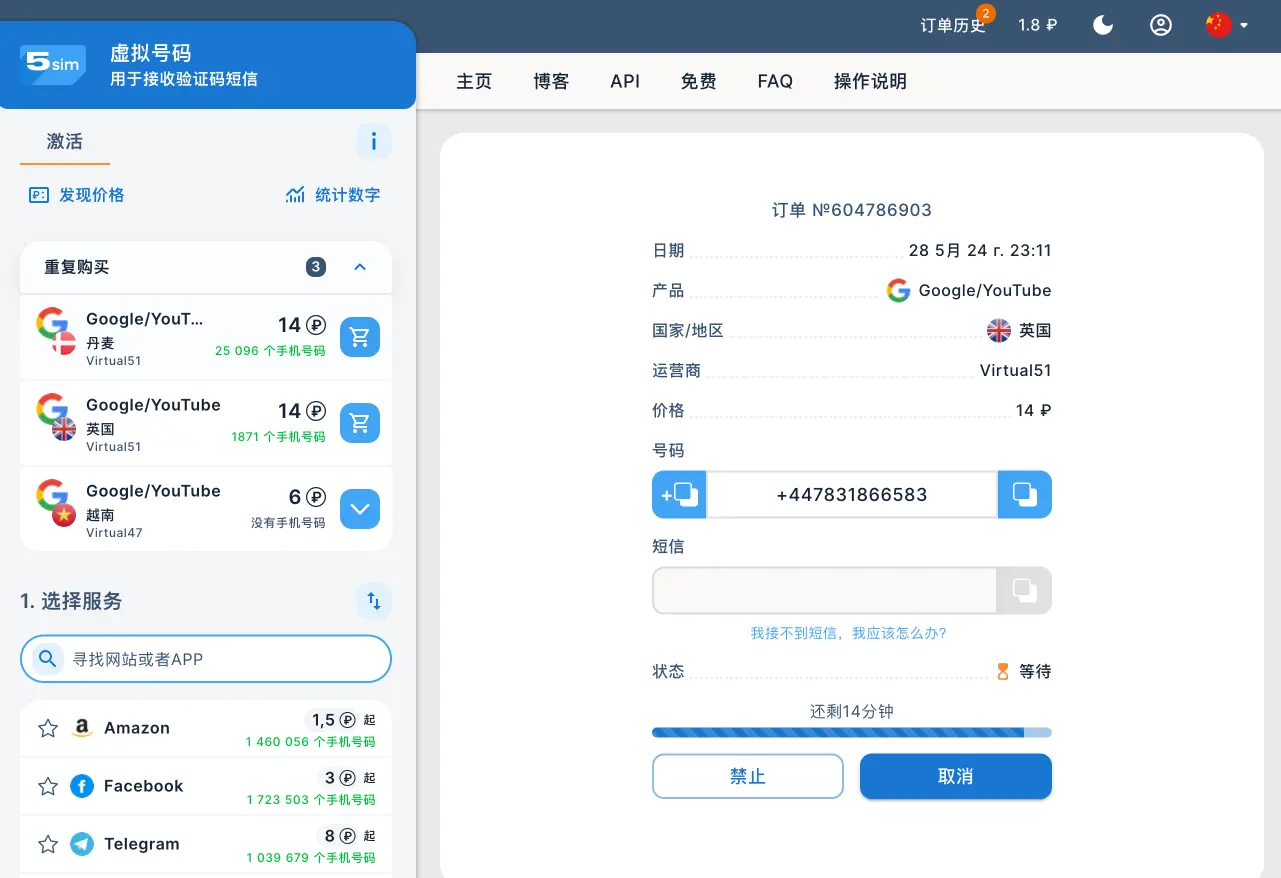Open the user account profile icon

coord(1160,25)
